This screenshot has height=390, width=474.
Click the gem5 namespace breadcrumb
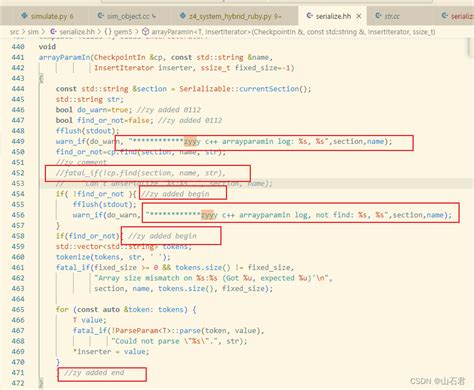(123, 32)
